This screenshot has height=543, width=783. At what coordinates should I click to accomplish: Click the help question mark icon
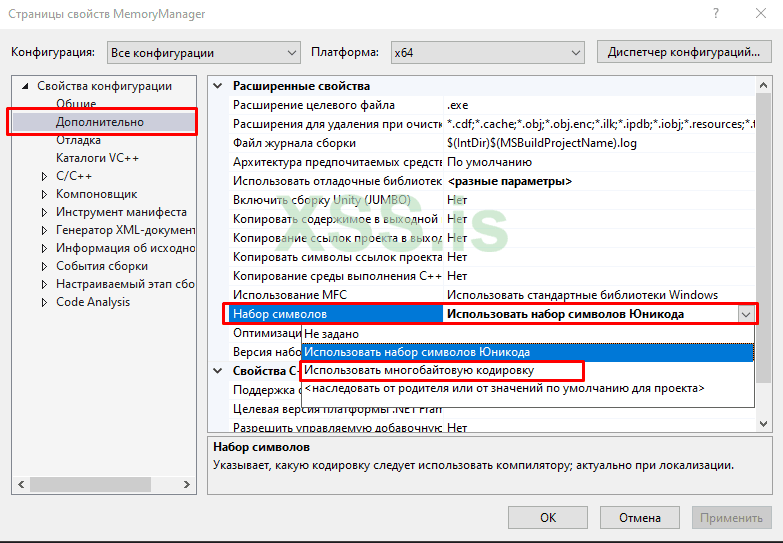[716, 13]
